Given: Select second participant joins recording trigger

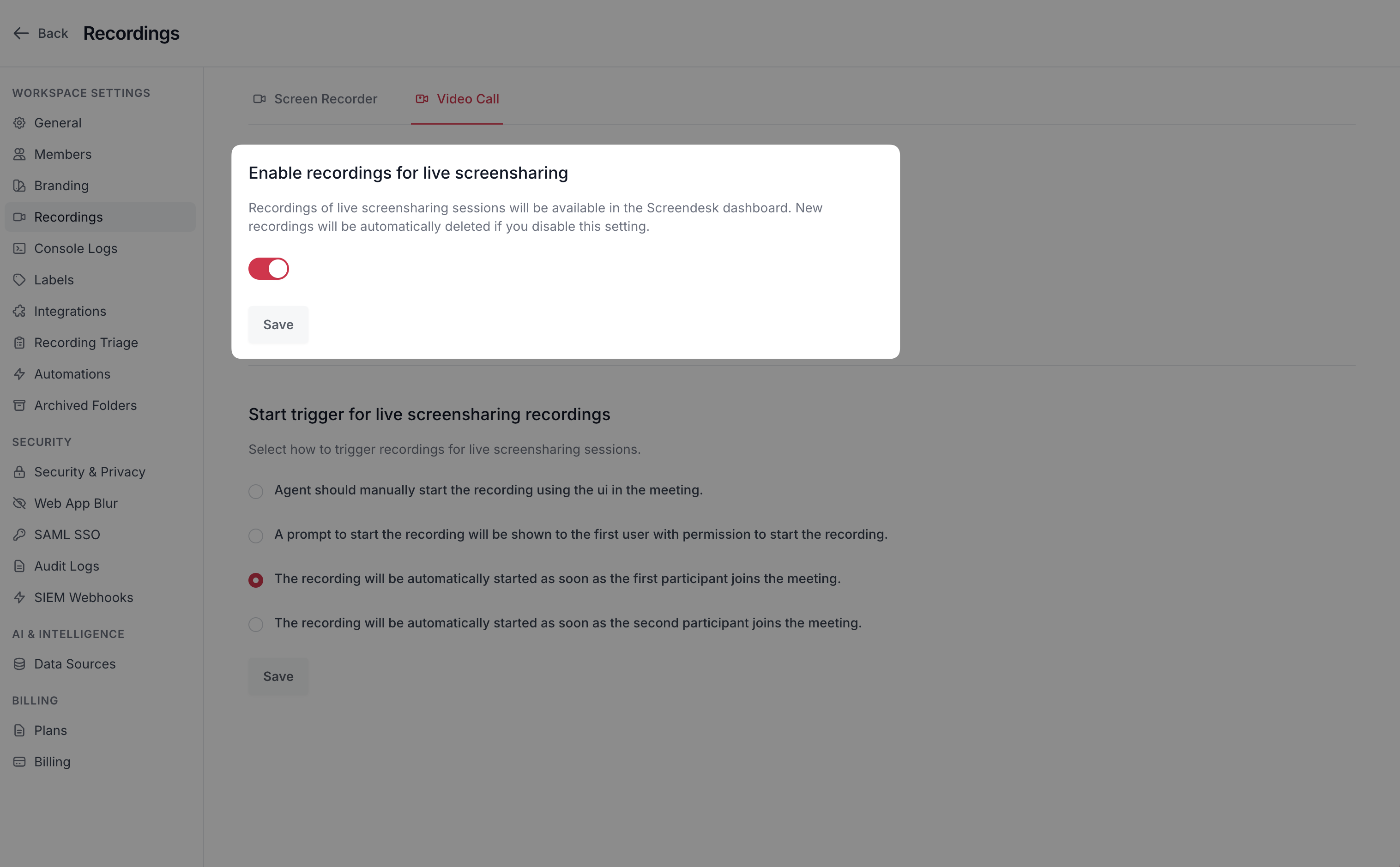Looking at the screenshot, I should point(256,625).
